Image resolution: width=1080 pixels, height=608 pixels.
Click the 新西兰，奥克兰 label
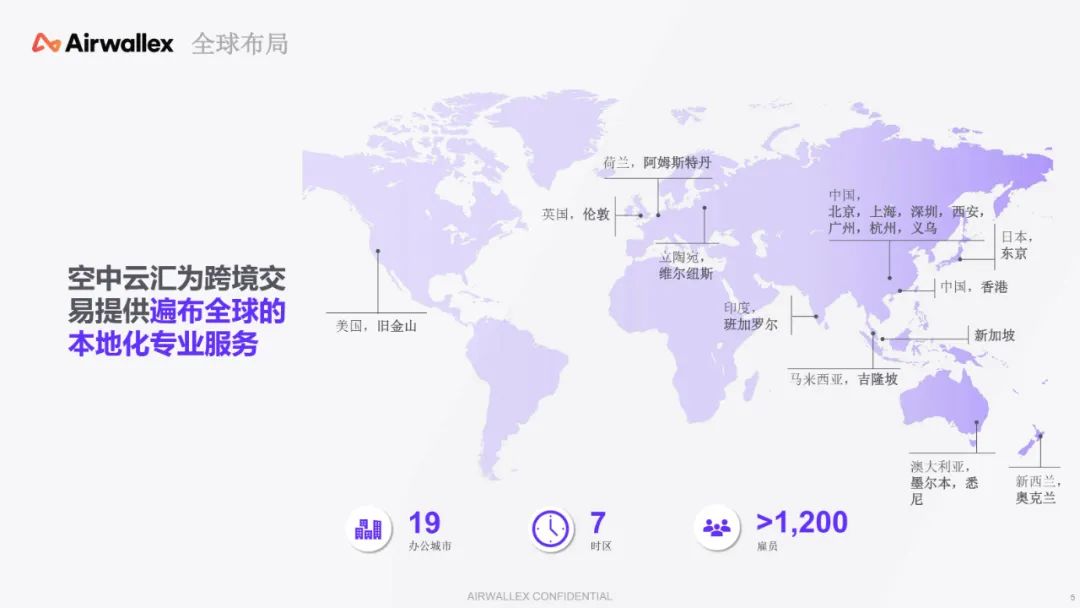(1036, 489)
